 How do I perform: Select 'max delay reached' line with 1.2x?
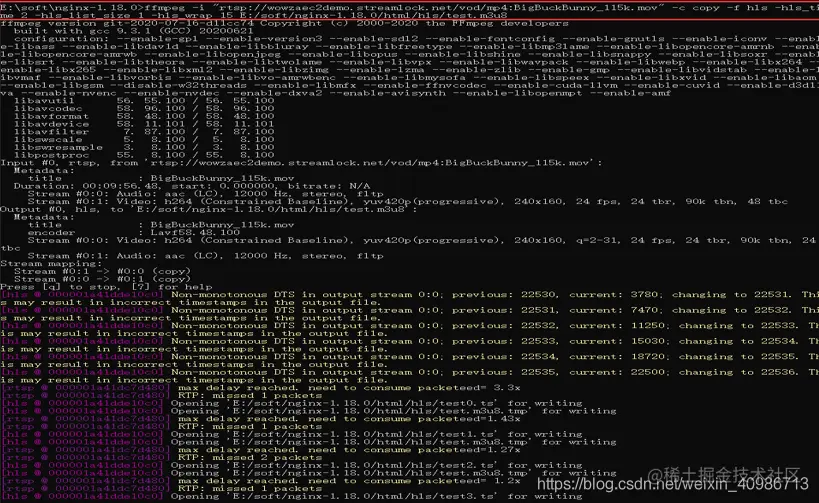coord(261,481)
